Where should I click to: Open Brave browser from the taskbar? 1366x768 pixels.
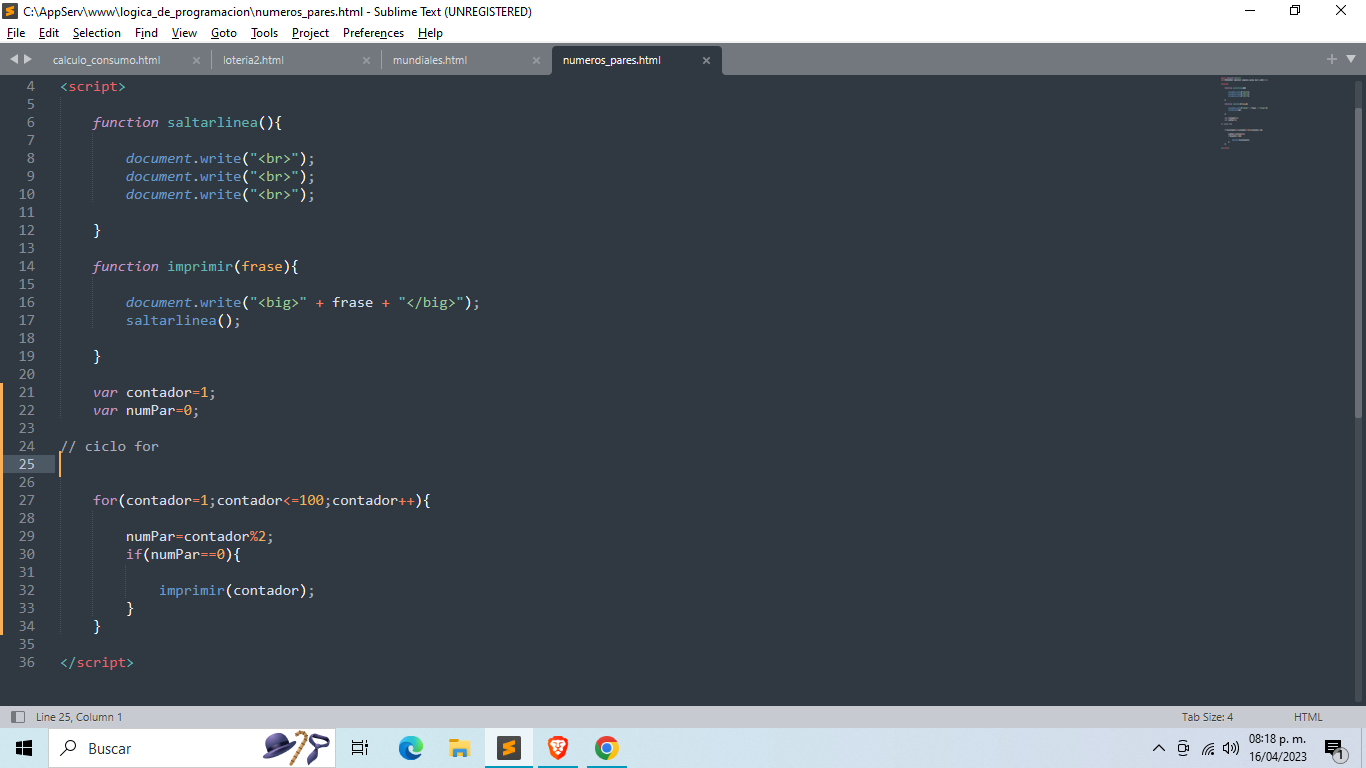(x=558, y=748)
